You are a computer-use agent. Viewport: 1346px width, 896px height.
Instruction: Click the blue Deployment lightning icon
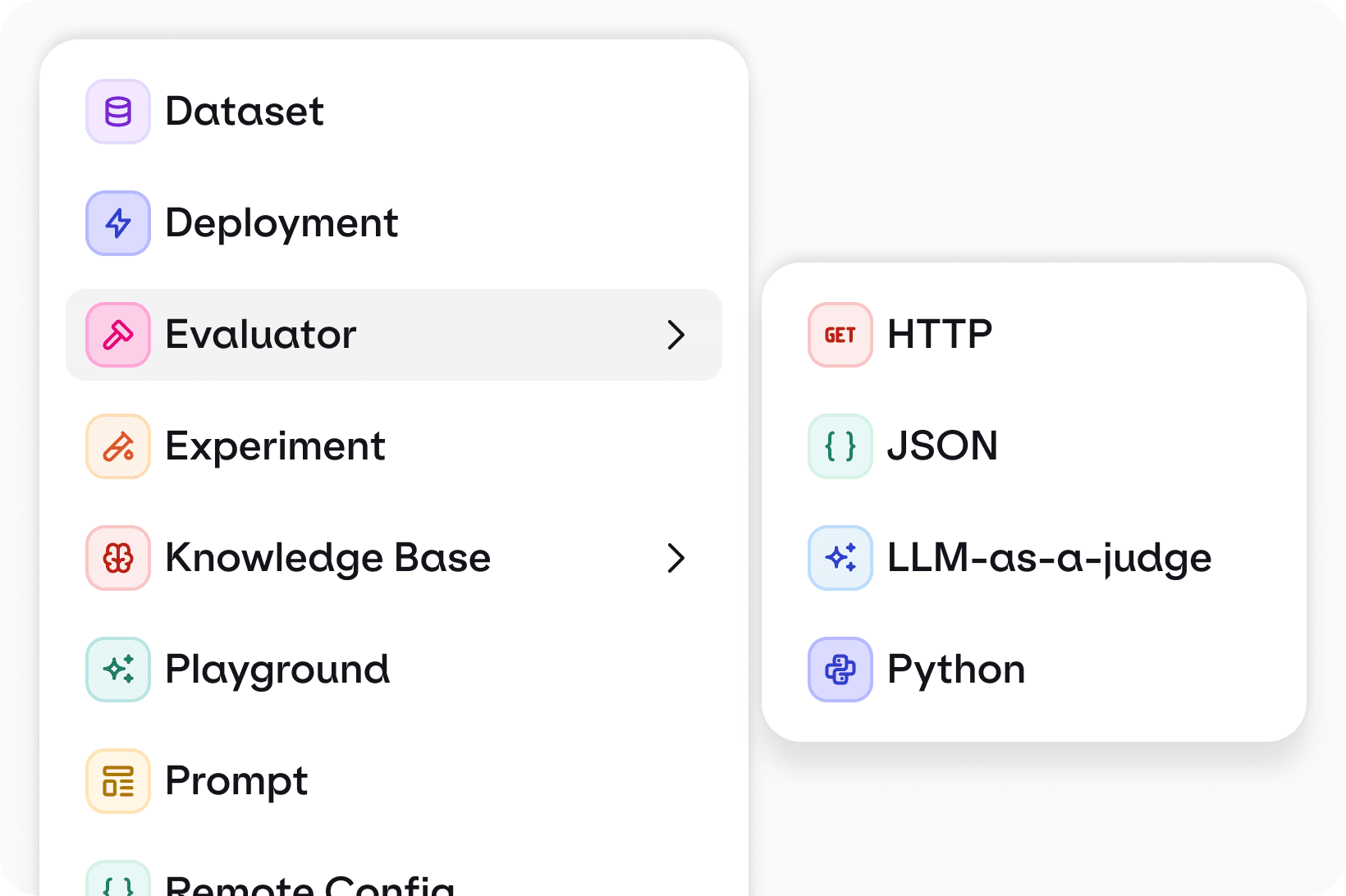tap(118, 223)
